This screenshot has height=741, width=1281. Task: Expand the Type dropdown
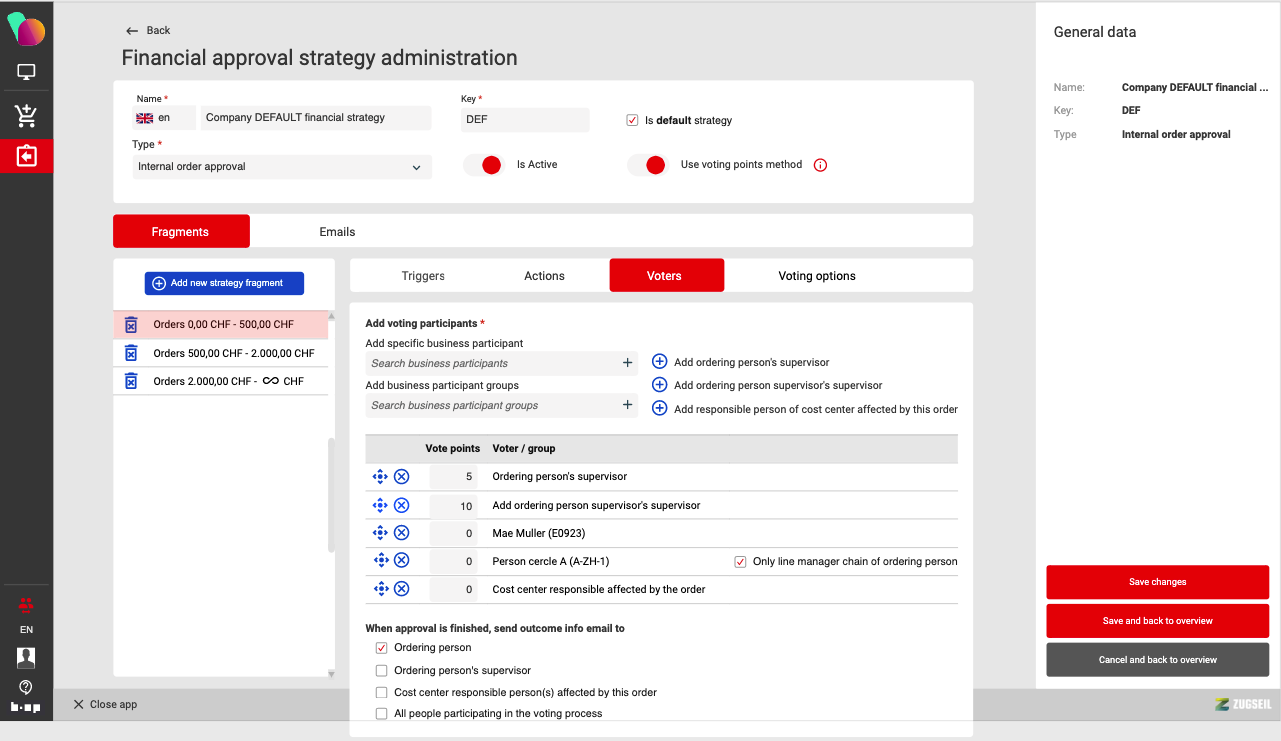(x=282, y=167)
